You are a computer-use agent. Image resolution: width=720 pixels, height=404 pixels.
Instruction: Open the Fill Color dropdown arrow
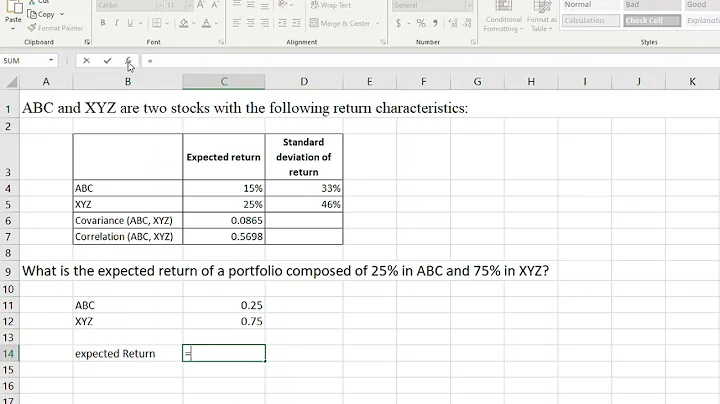pos(193,22)
